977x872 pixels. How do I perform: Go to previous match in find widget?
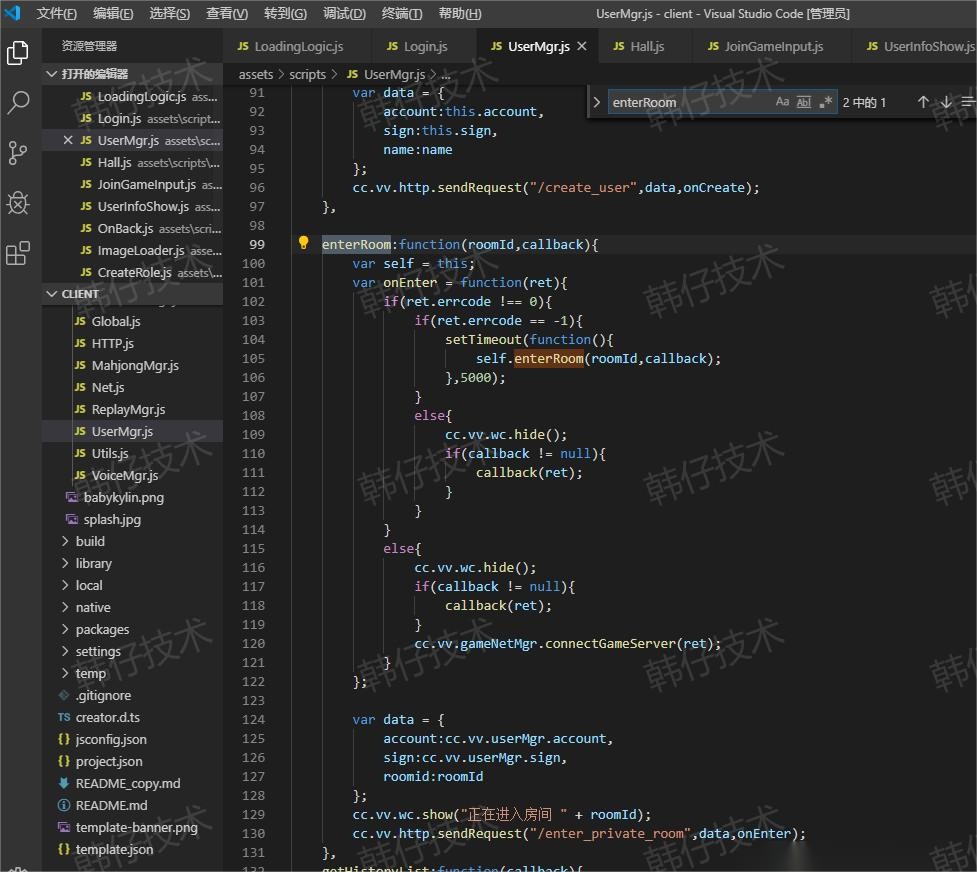(x=923, y=102)
